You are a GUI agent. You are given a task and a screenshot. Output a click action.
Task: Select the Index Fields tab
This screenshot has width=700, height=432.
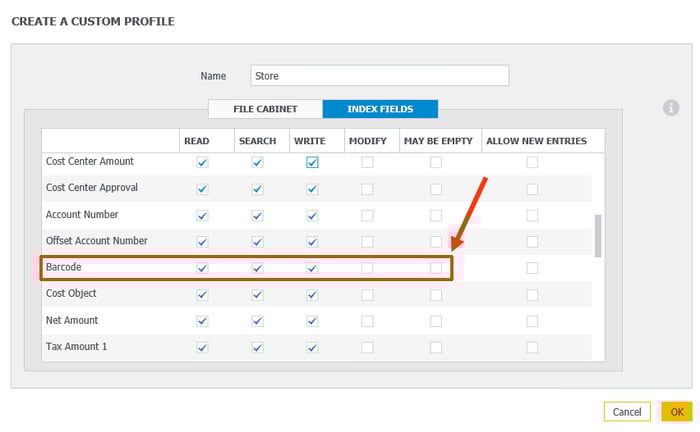tap(381, 109)
